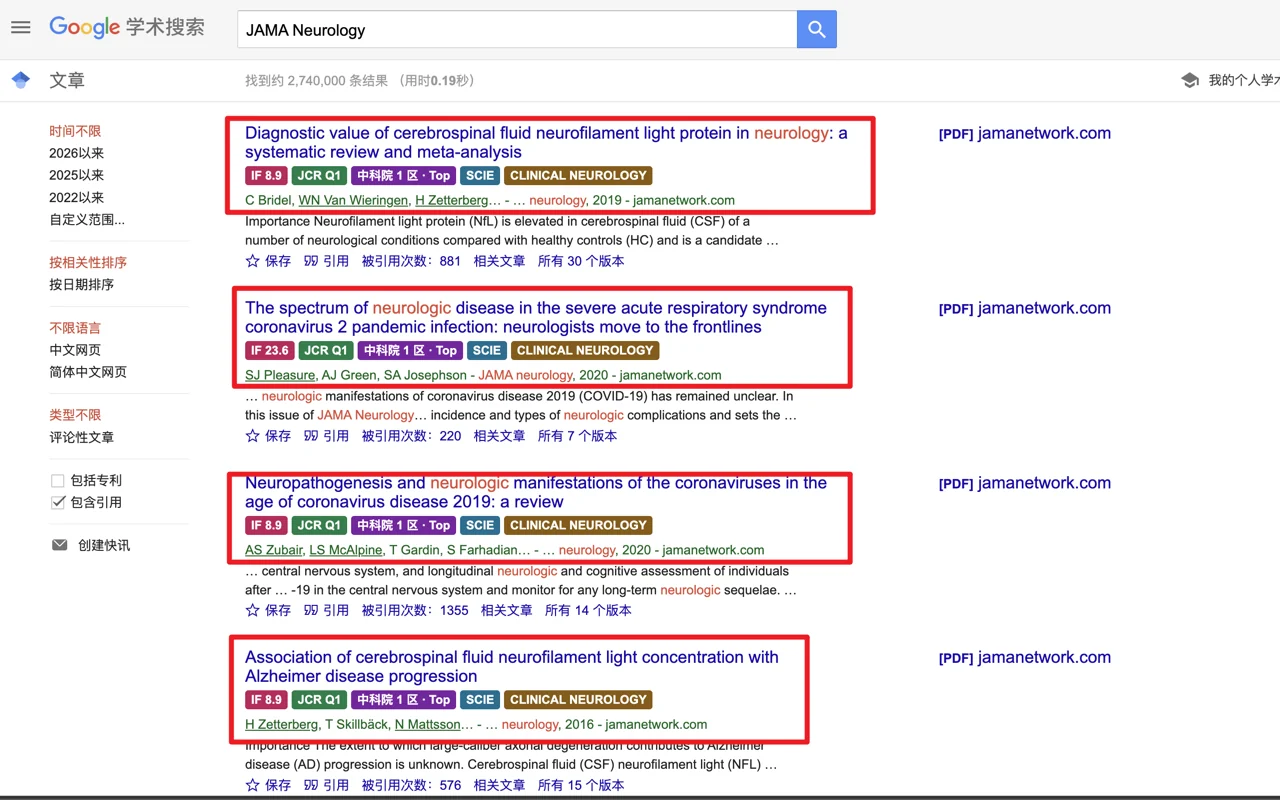The height and width of the screenshot is (800, 1280).
Task: Open 被引用次数：1355 citations link
Action: coord(415,610)
